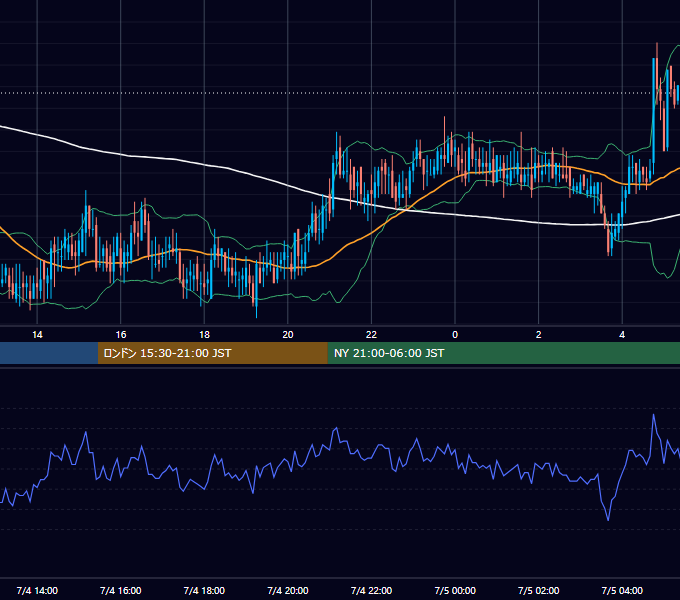Click the oscillator's highest peak after 7/5 04:00
This screenshot has width=680, height=600.
tap(654, 415)
